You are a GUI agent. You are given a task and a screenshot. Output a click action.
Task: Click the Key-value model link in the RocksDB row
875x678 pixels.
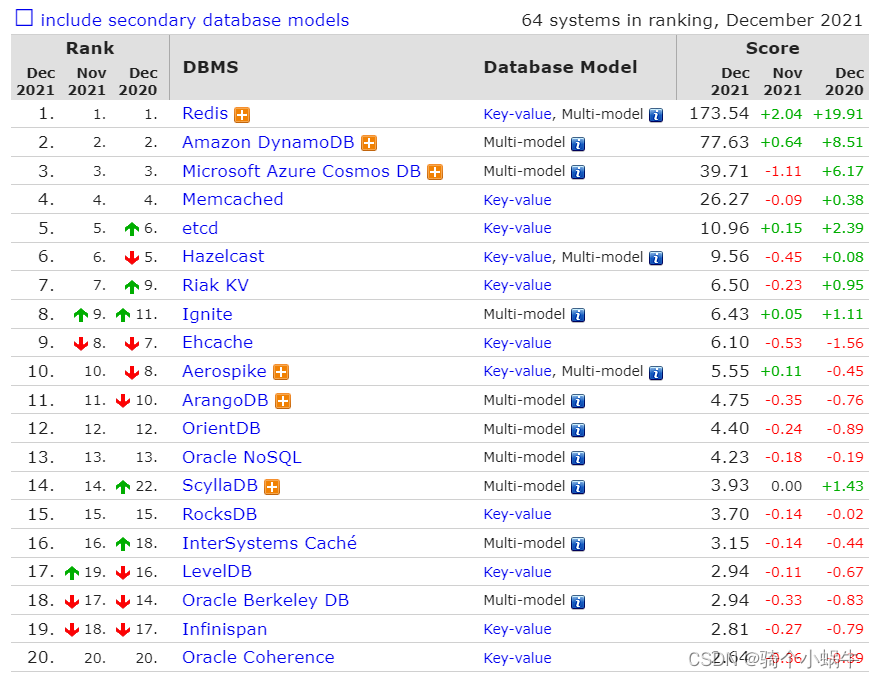[x=517, y=514]
